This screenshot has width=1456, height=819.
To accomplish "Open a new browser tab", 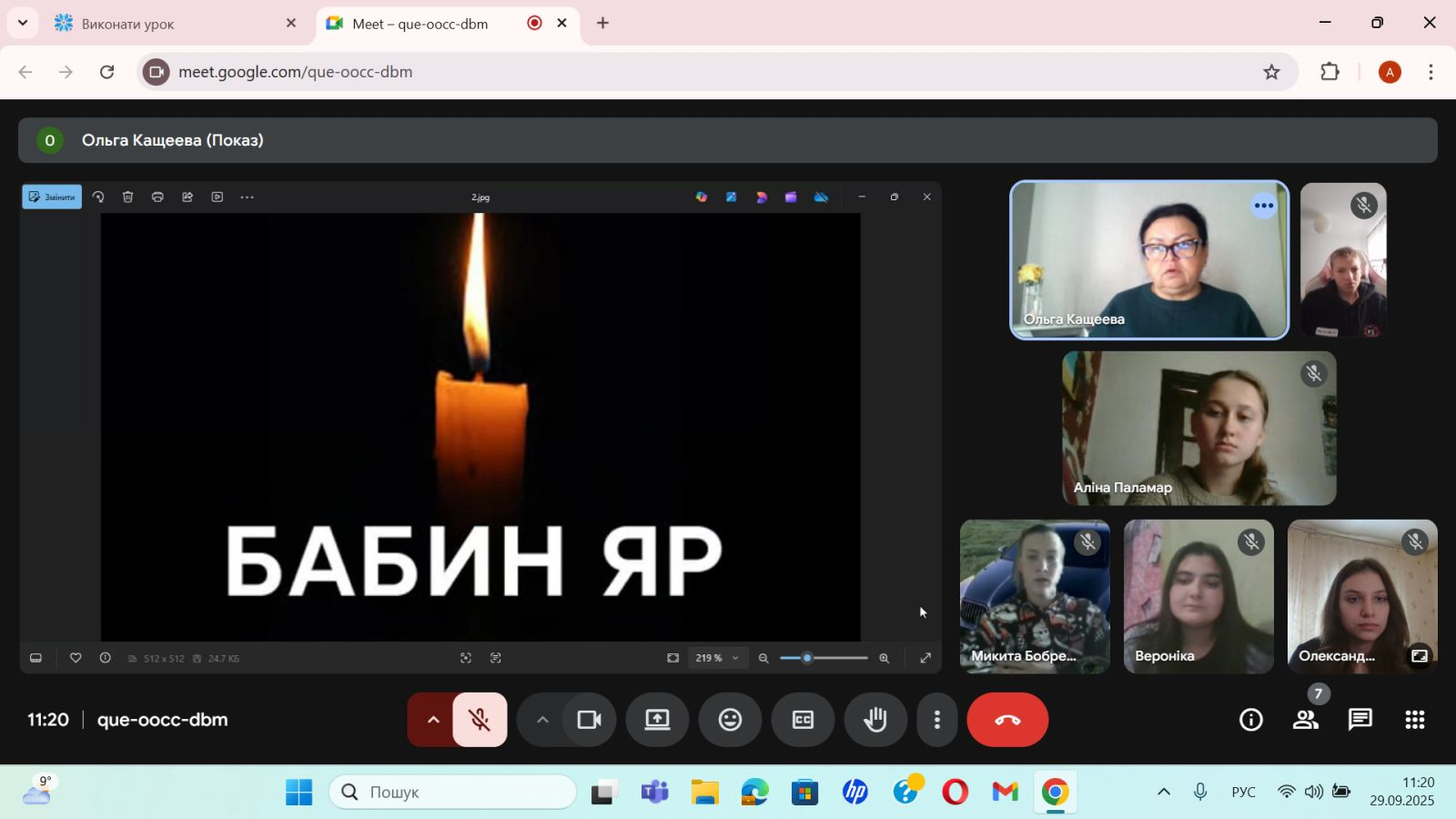I will (x=602, y=24).
